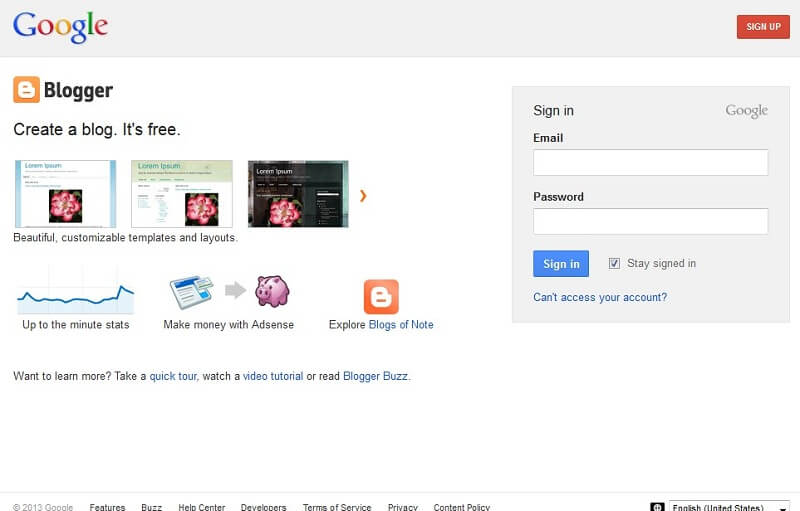Open Buzz in the footer
800x511 pixels.
[152, 507]
